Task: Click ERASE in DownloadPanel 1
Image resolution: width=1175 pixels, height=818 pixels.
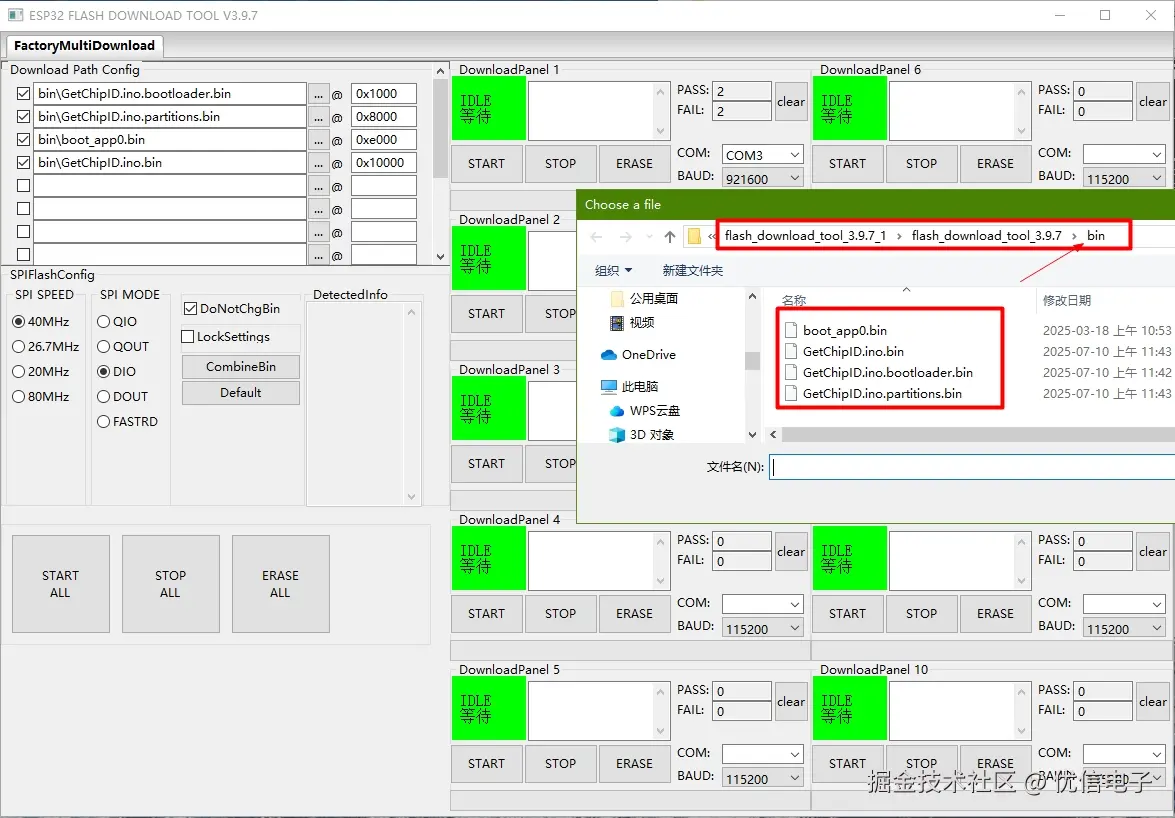Action: [x=634, y=164]
